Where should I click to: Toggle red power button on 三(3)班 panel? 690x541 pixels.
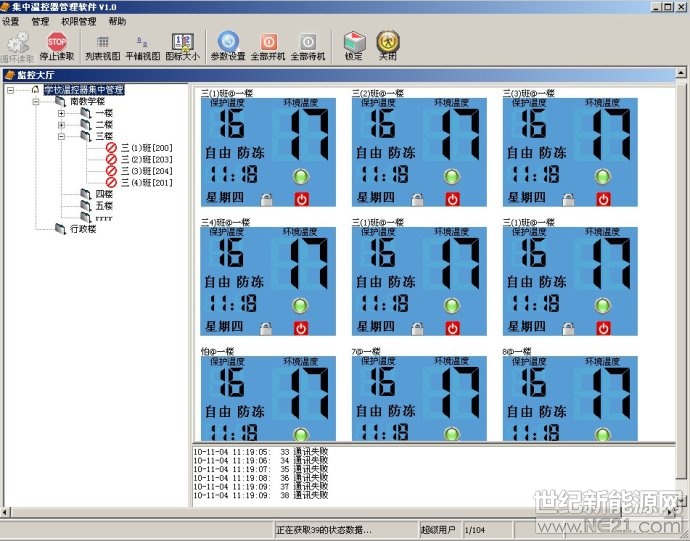tap(603, 199)
